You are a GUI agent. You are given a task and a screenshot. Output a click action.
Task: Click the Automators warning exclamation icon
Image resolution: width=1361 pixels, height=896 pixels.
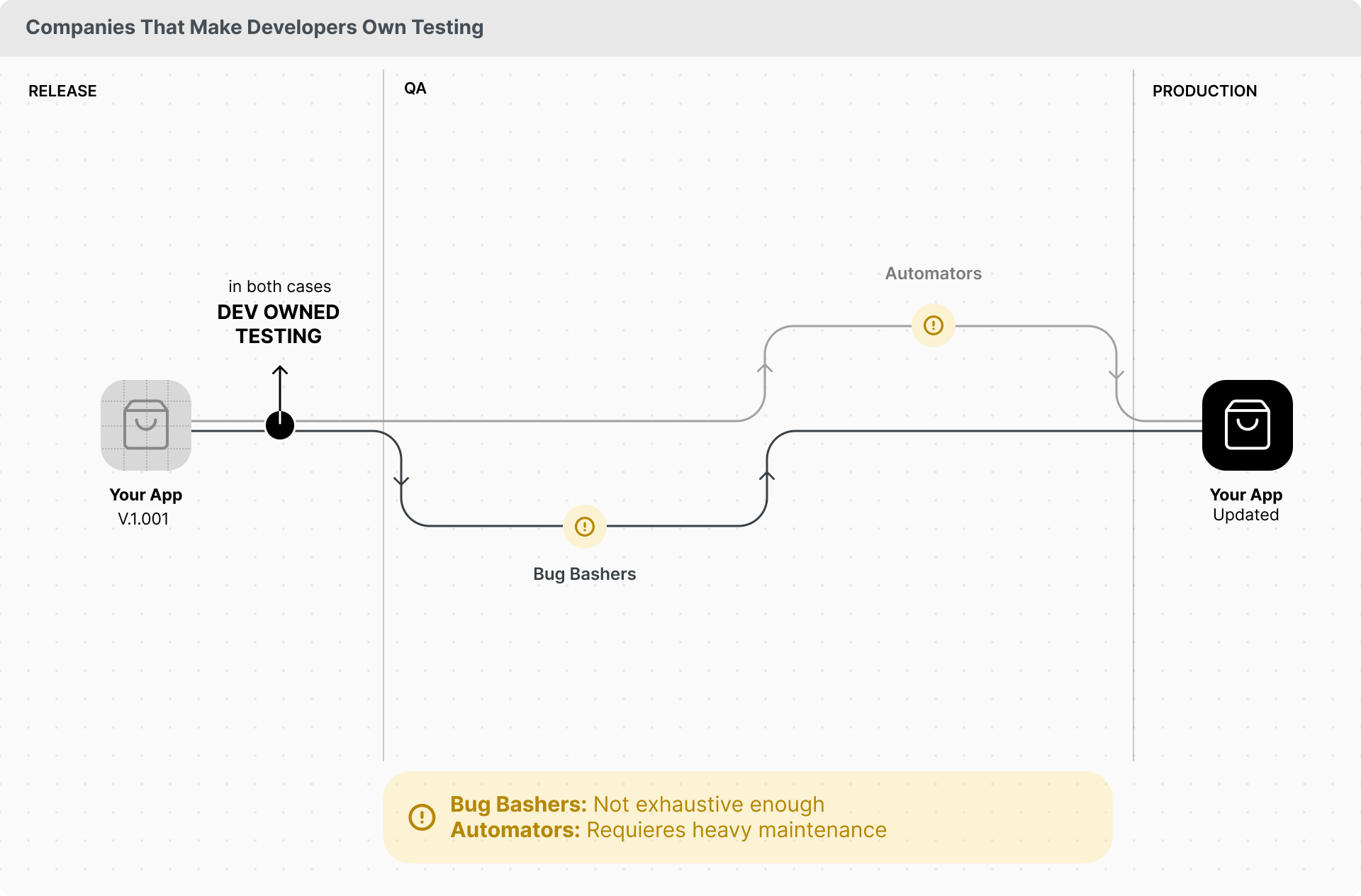(x=933, y=325)
